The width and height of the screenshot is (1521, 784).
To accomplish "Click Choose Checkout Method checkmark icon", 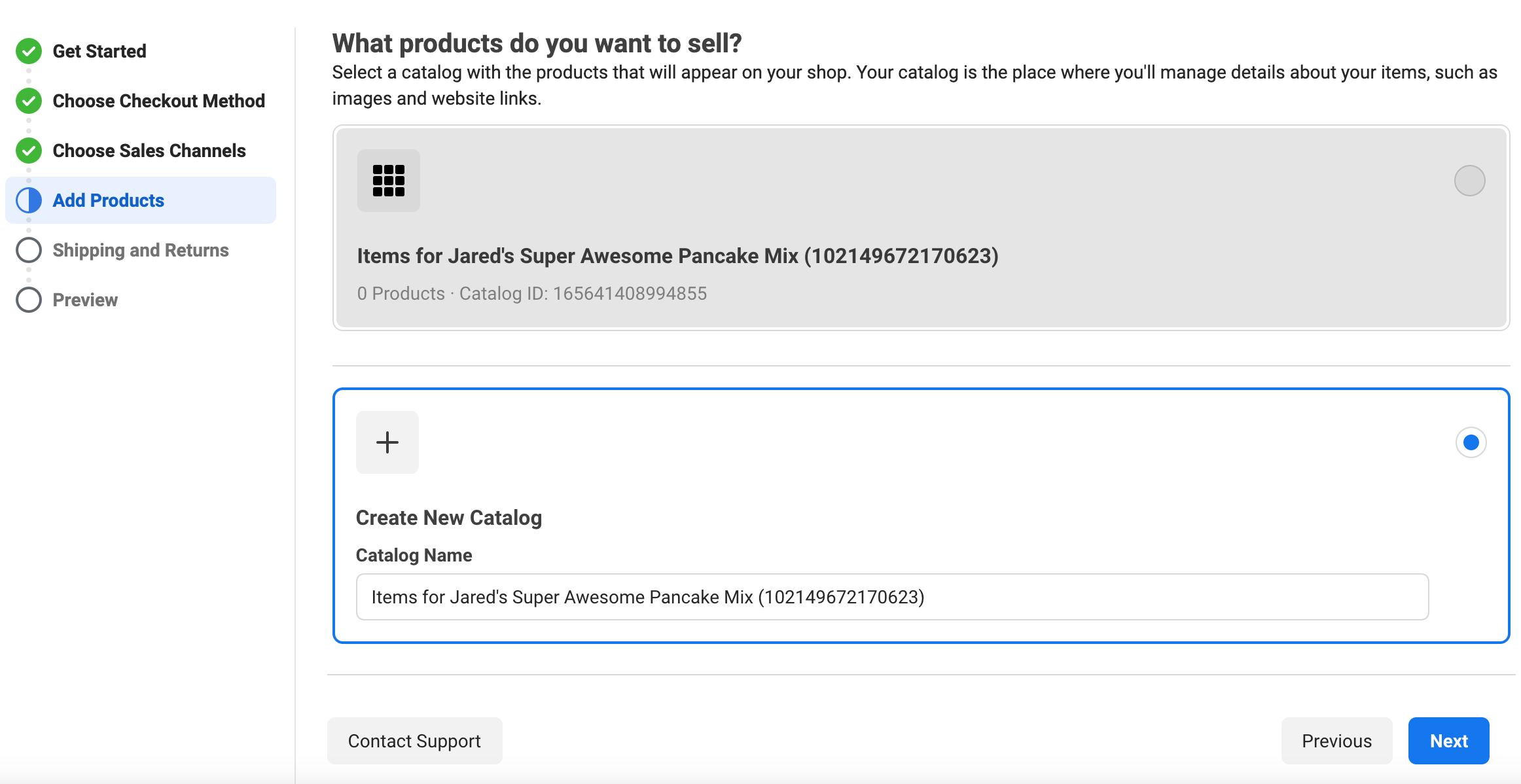I will [x=29, y=101].
